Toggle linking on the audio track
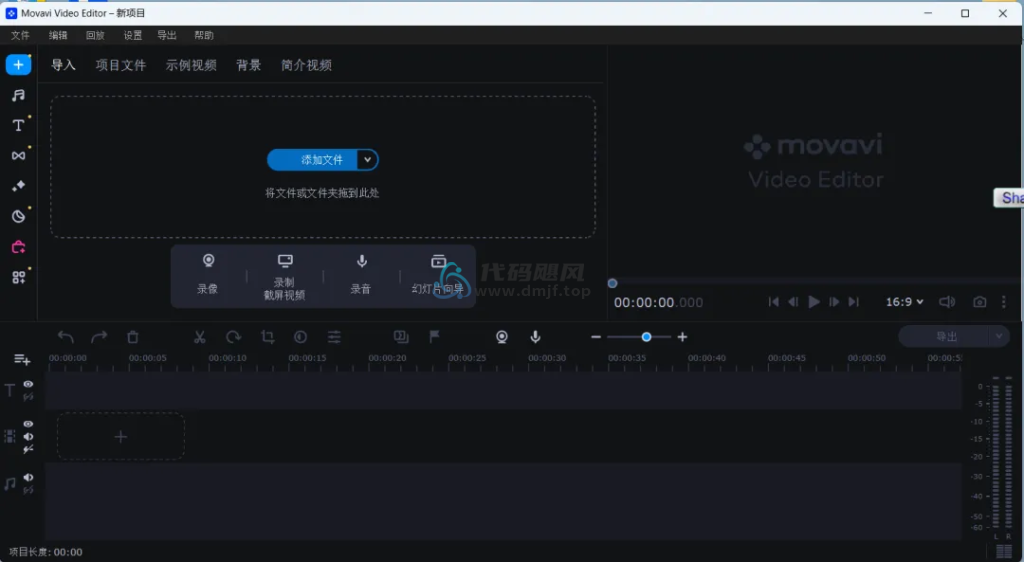Viewport: 1024px width, 562px height. pos(28,490)
